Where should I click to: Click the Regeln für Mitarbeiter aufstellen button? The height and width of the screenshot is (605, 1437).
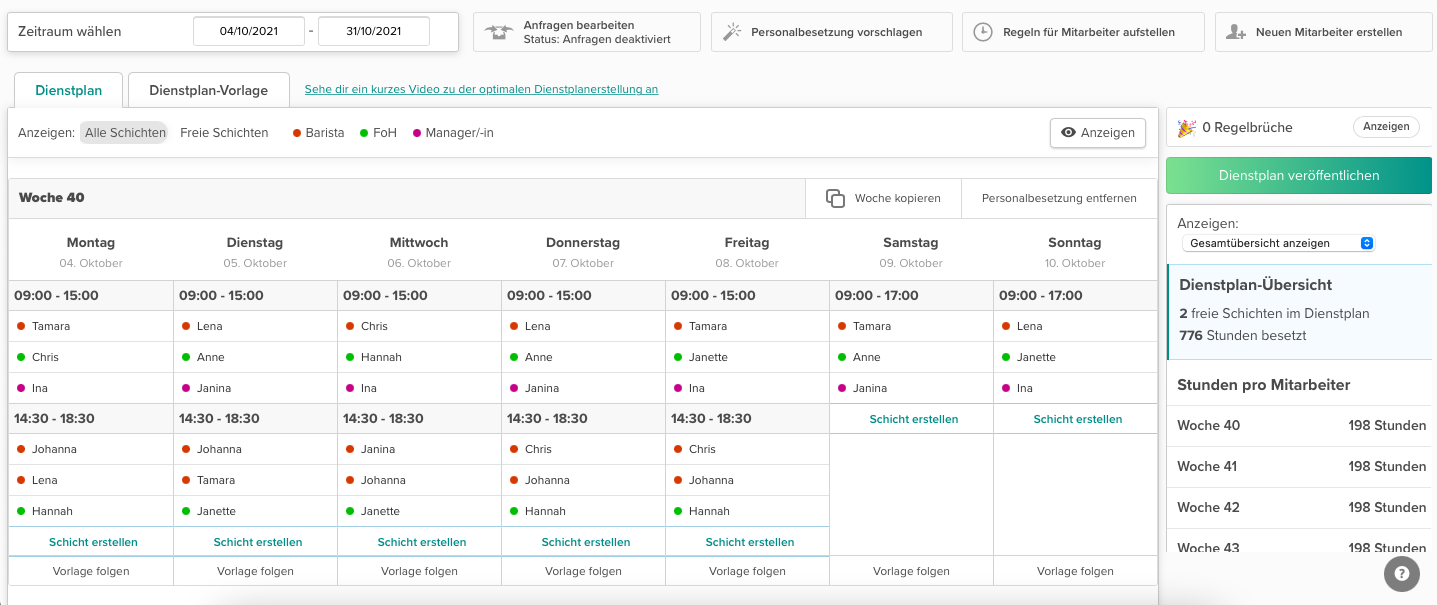[x=1083, y=32]
